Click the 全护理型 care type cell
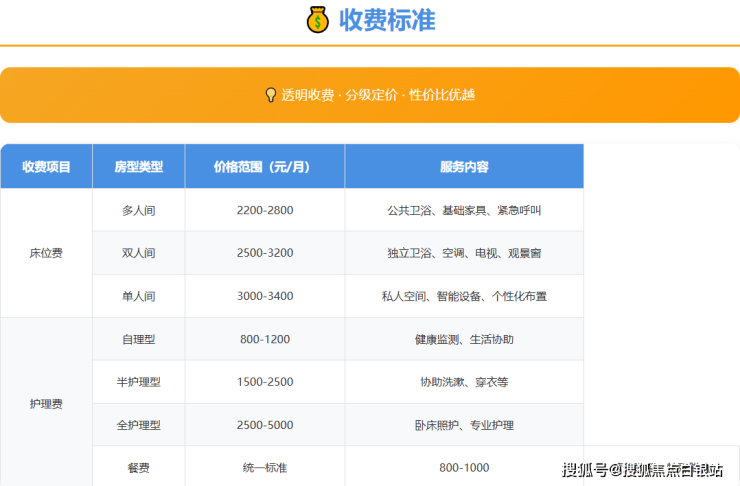This screenshot has width=740, height=486. [x=138, y=425]
